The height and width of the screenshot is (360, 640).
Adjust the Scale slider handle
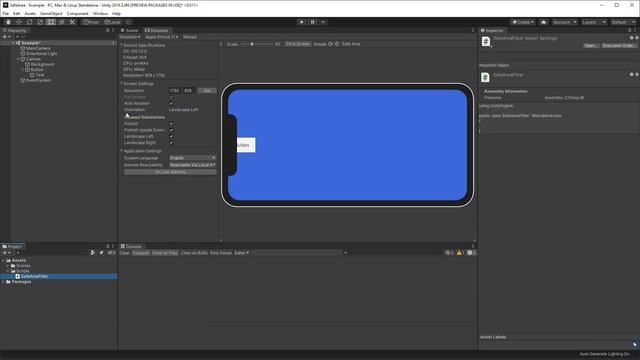252,44
